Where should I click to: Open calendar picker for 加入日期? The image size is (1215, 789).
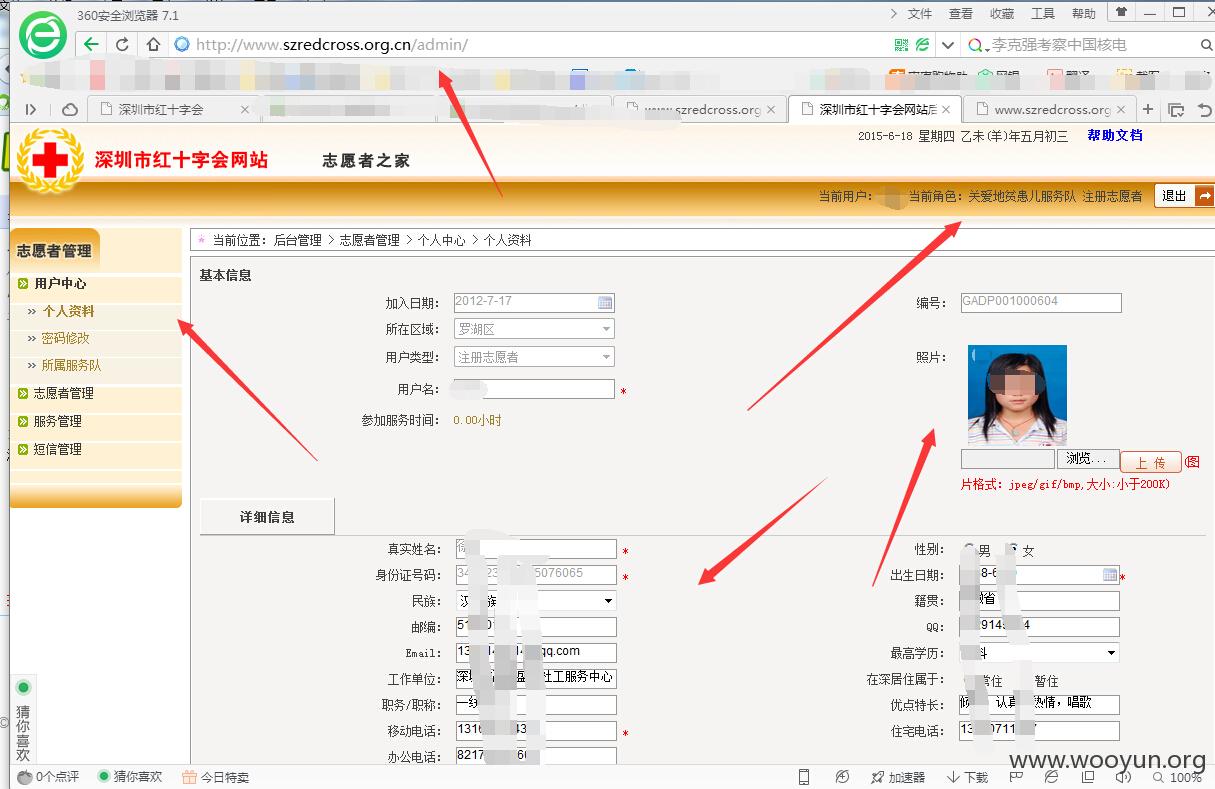coord(605,302)
